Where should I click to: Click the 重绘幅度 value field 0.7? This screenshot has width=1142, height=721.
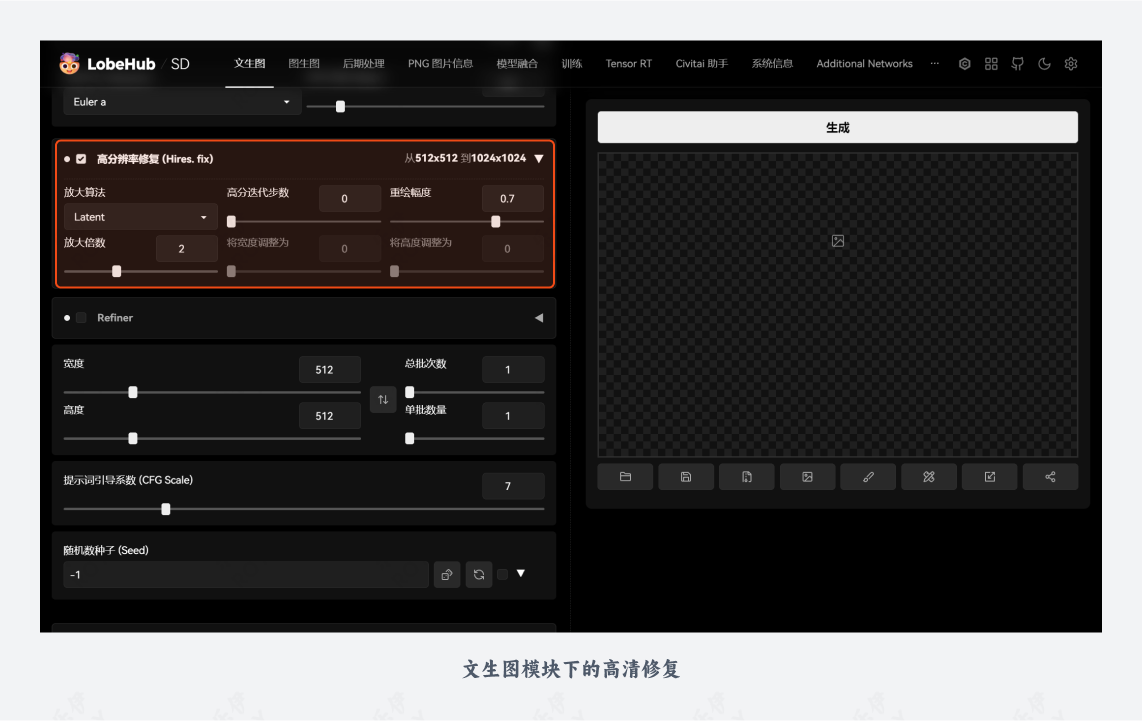coord(513,198)
